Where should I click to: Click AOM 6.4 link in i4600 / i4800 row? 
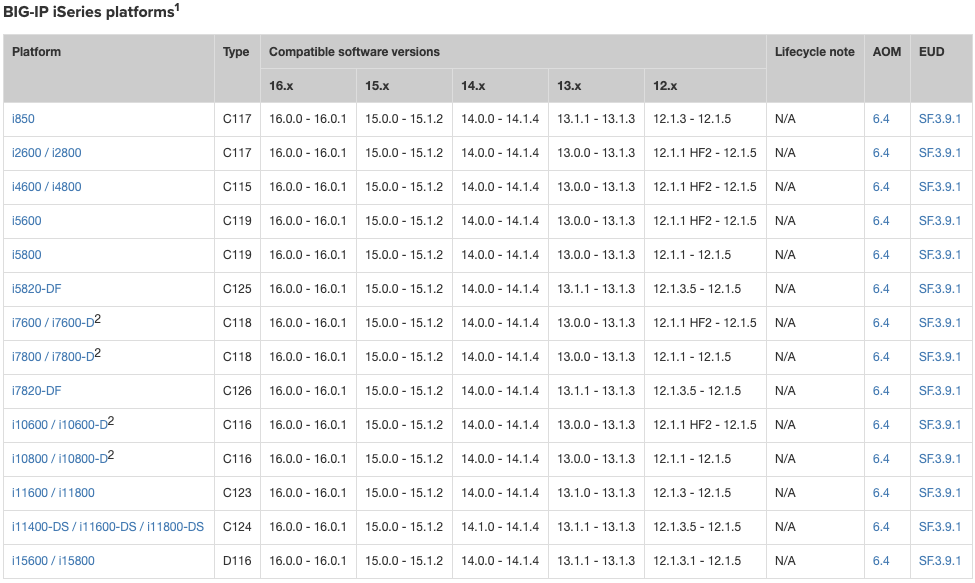click(x=881, y=186)
